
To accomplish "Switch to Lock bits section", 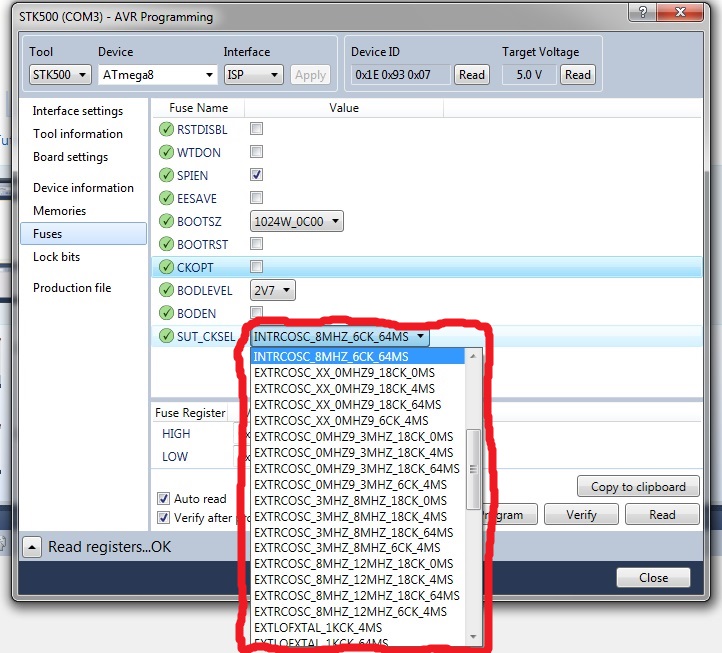I will [56, 257].
